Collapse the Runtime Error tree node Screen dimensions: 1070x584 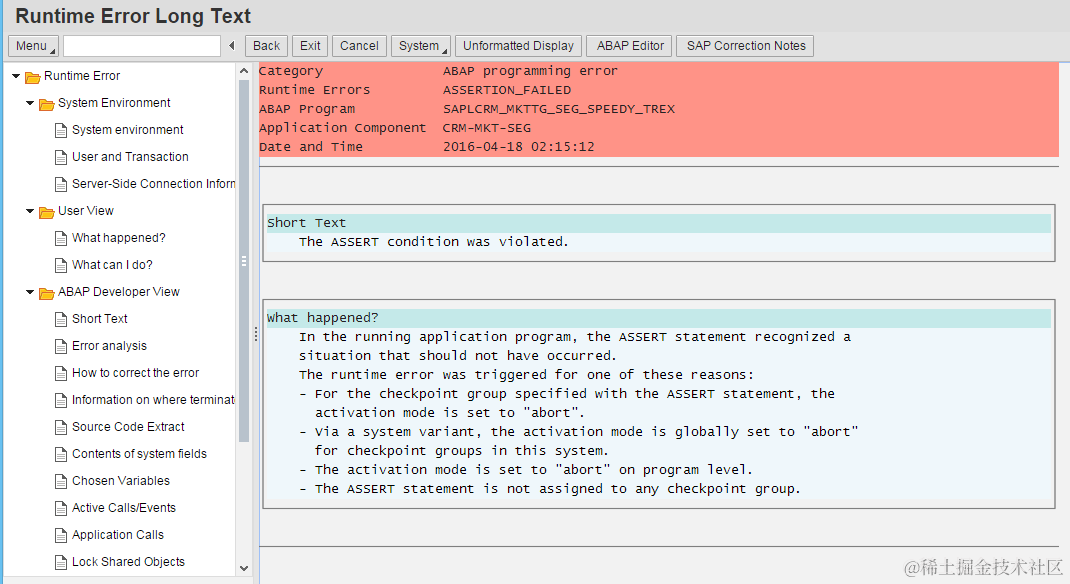16,76
